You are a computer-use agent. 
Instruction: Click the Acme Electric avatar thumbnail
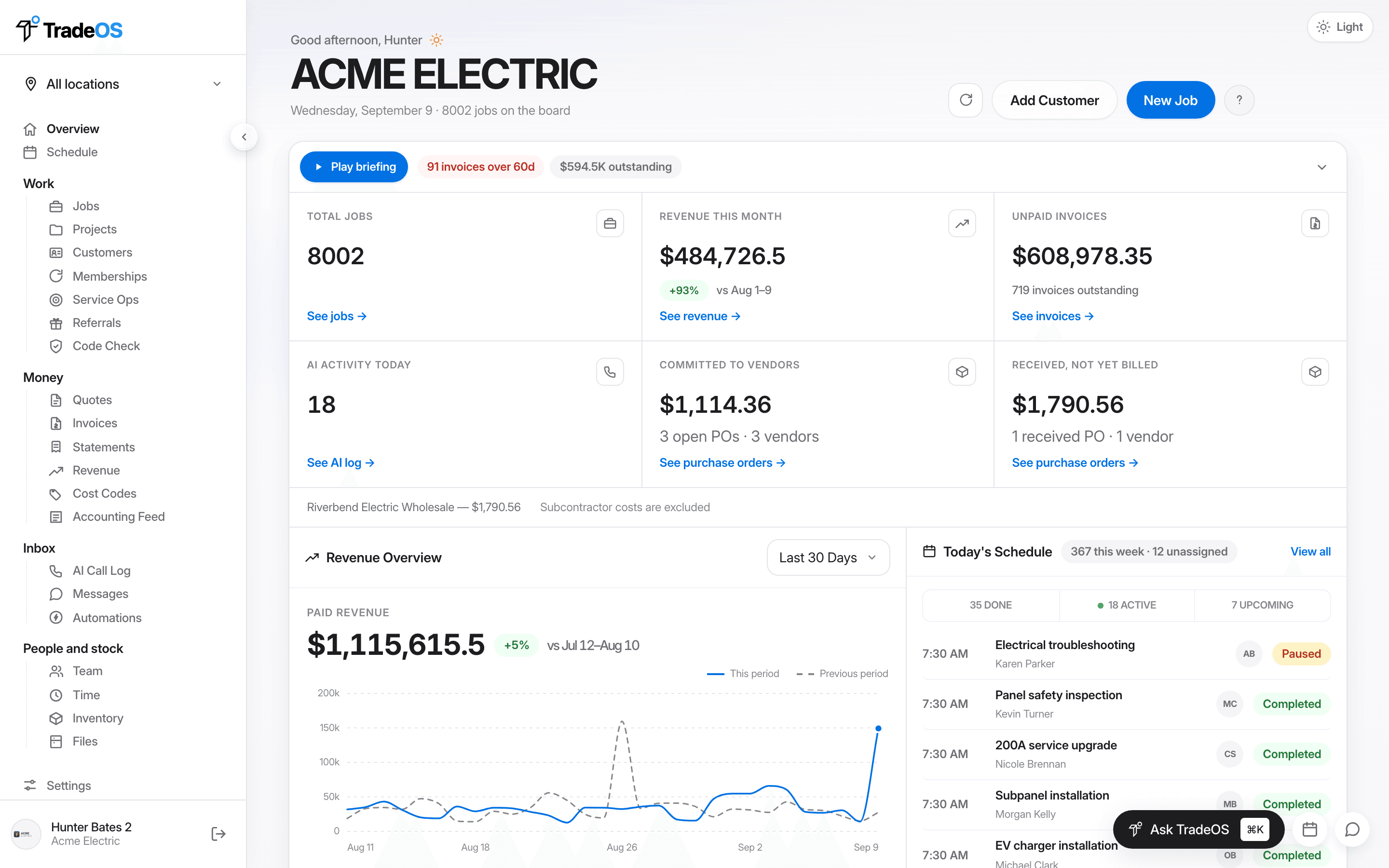pos(26,834)
